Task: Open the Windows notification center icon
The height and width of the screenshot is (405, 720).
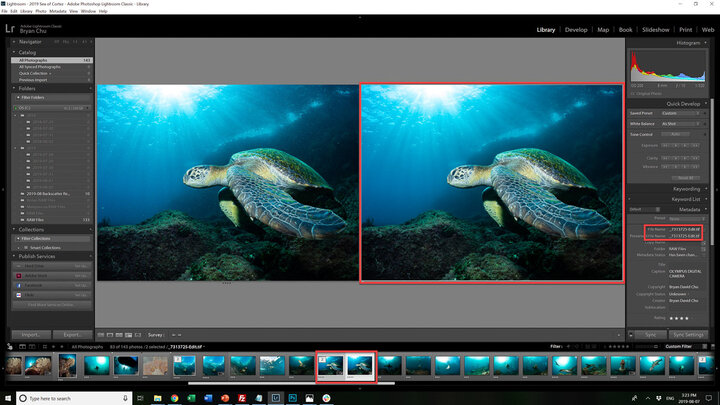Action: click(x=709, y=397)
